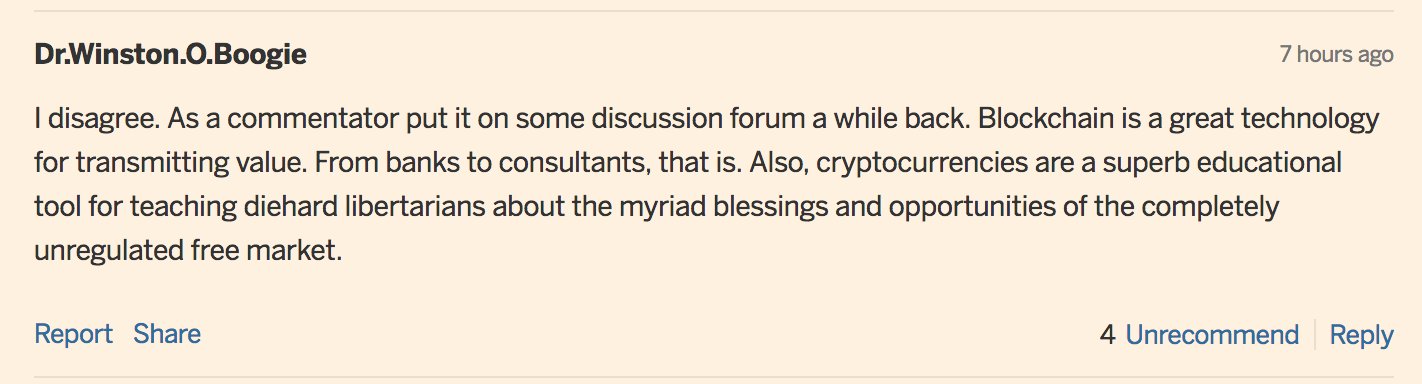The width and height of the screenshot is (1422, 384).
Task: Reply to Dr.Winston.O.Boogie's comment
Action: tap(1361, 335)
